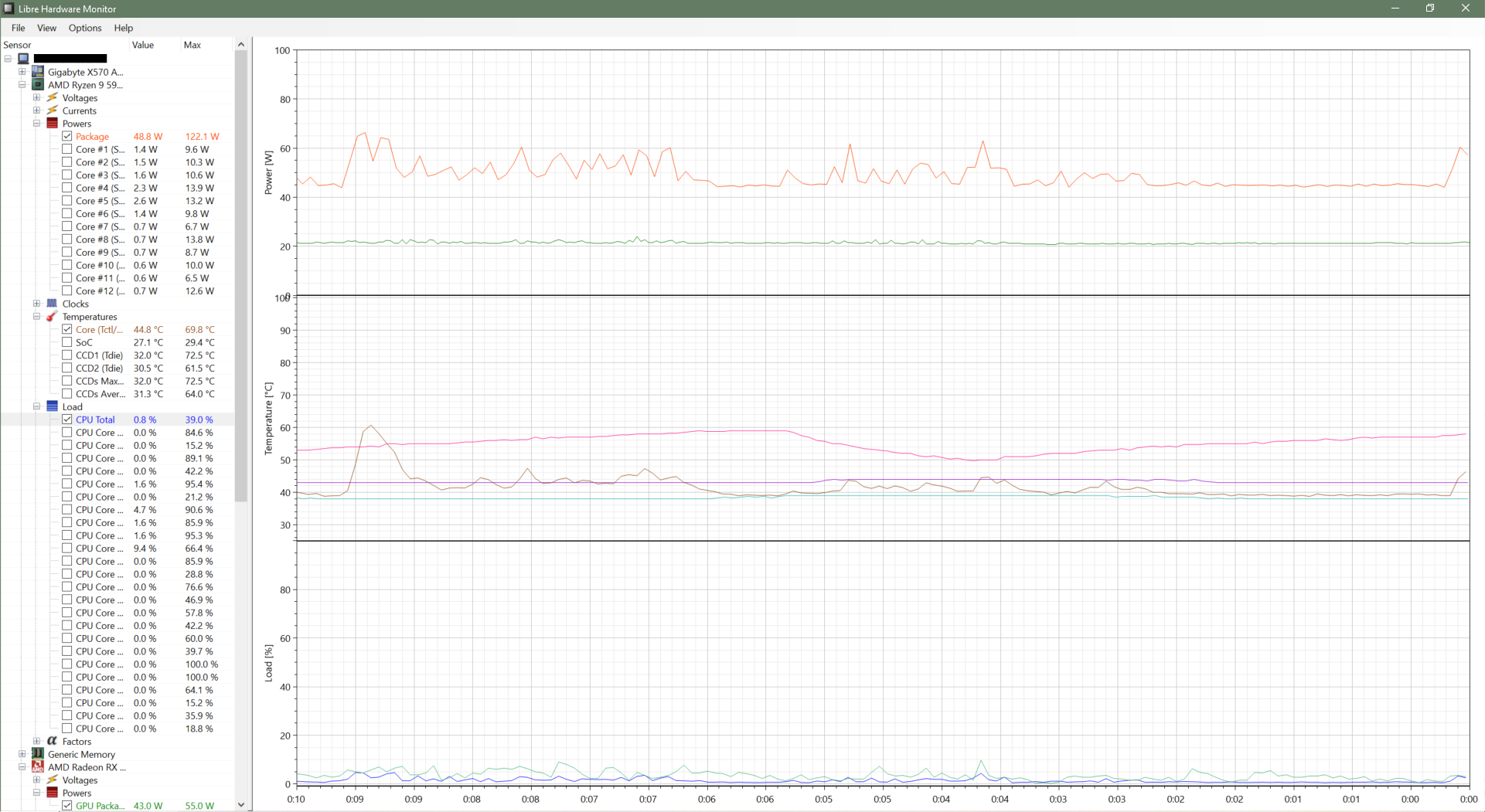
Task: Collapse the AMD Ryzen 9 node
Action: [22, 85]
